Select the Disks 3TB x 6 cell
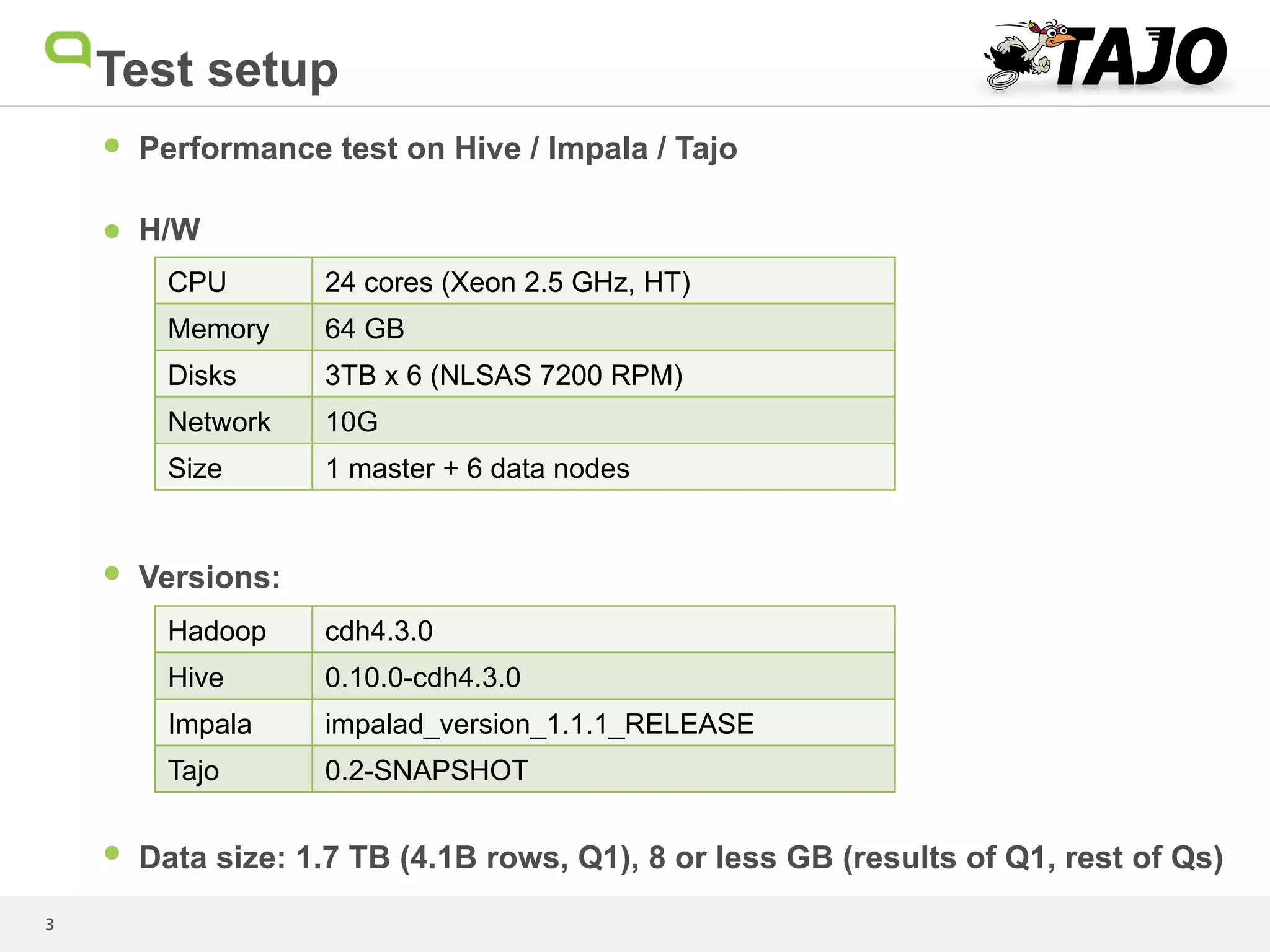 (603, 375)
